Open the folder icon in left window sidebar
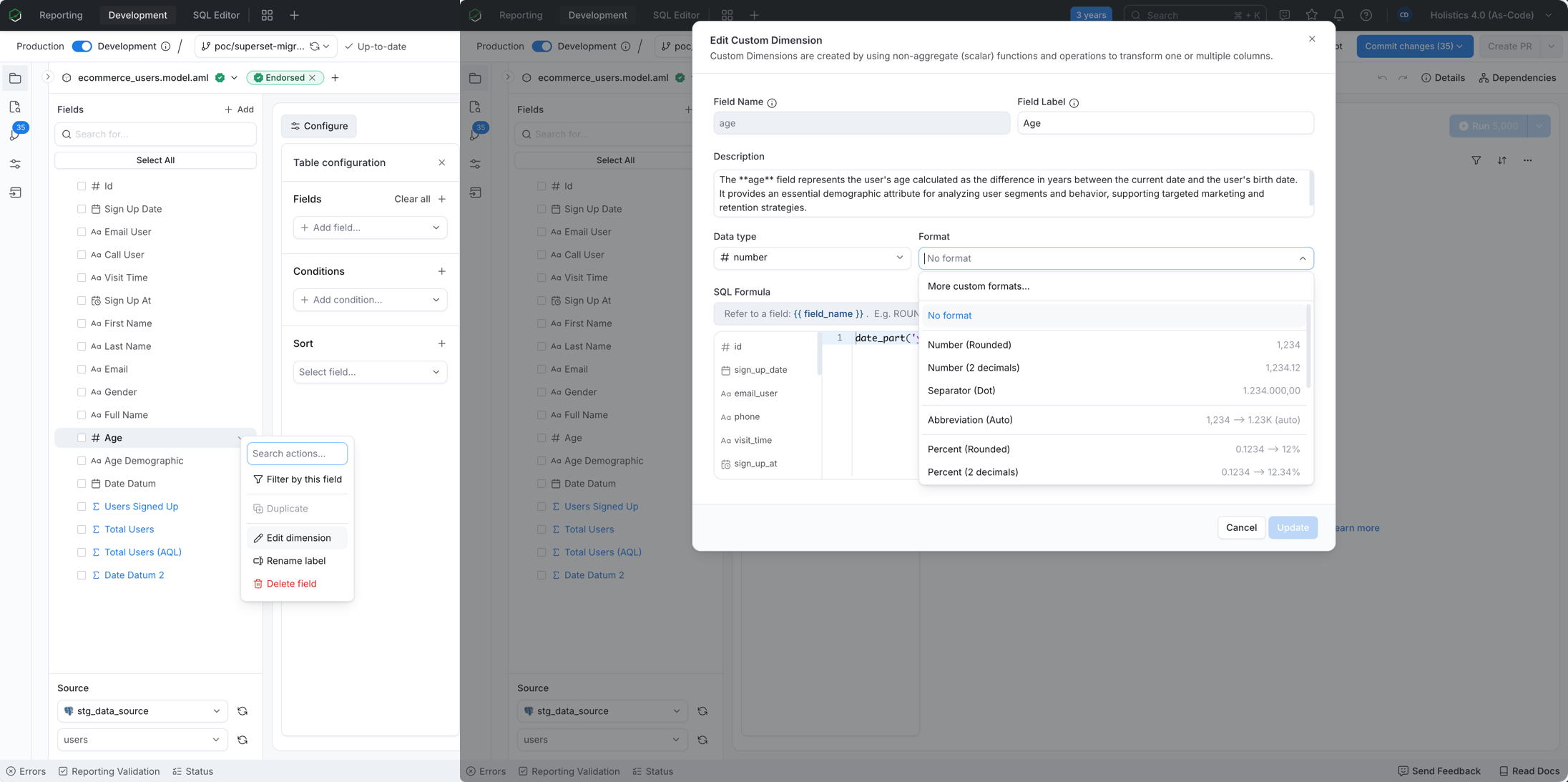Viewport: 1568px width, 782px height. click(15, 78)
